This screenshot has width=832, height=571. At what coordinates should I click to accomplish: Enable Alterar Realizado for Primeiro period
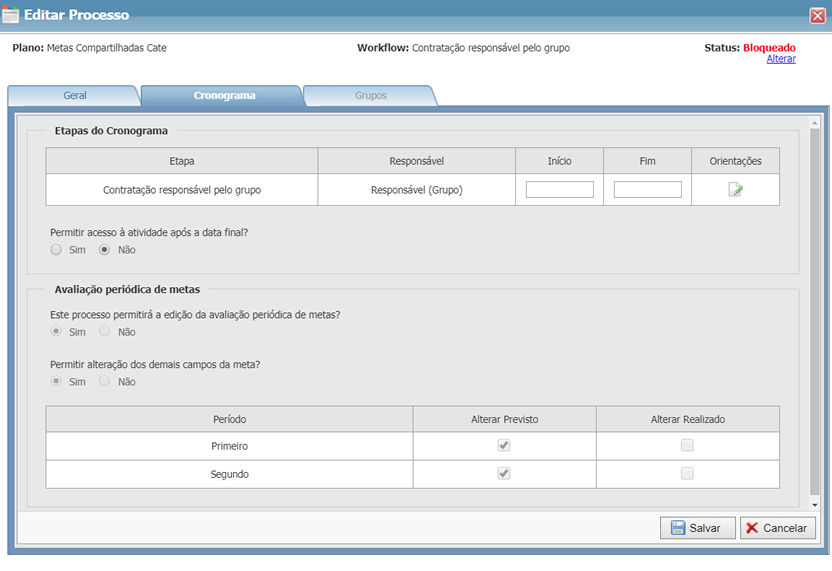687,446
